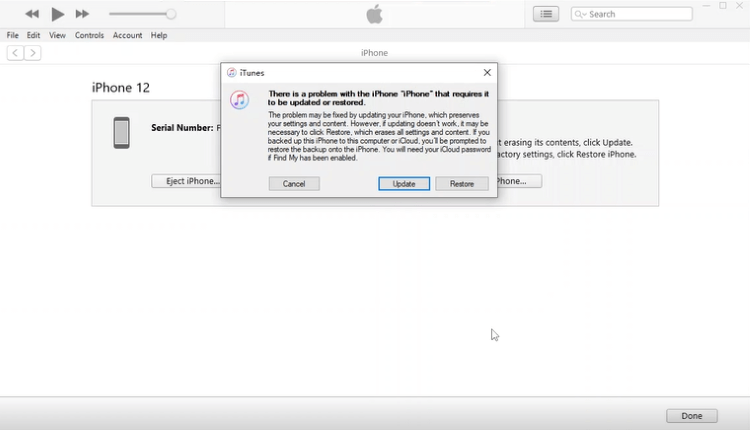
Task: Go back with the left arrow
Action: pyautogui.click(x=15, y=53)
